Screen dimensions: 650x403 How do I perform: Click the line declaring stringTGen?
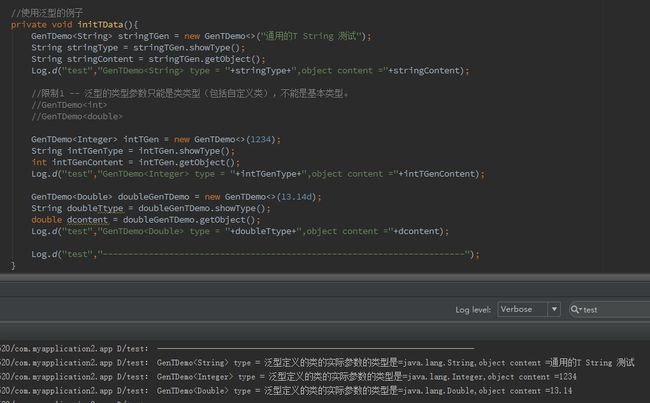(x=201, y=36)
